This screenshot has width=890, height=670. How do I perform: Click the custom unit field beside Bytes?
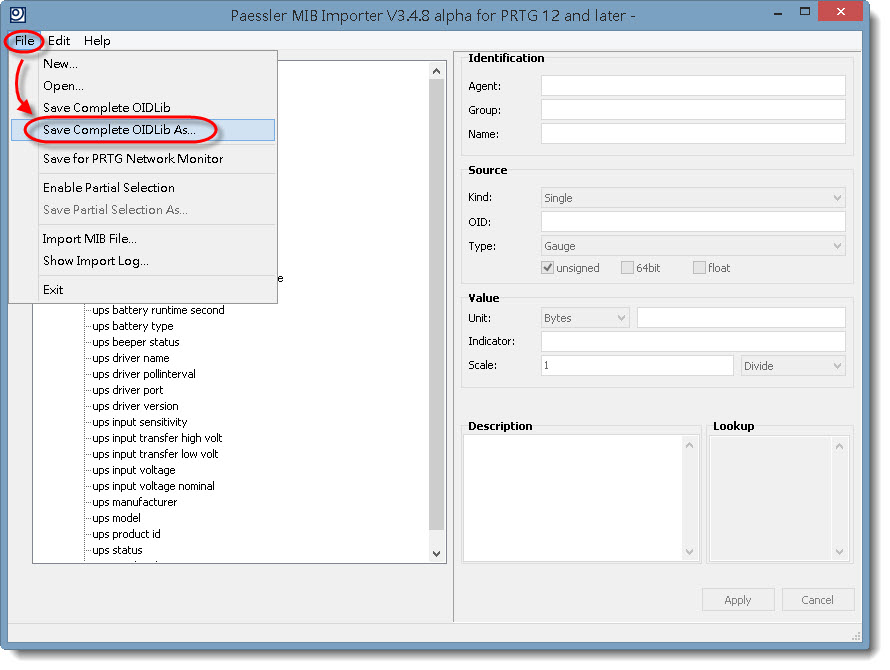[741, 318]
